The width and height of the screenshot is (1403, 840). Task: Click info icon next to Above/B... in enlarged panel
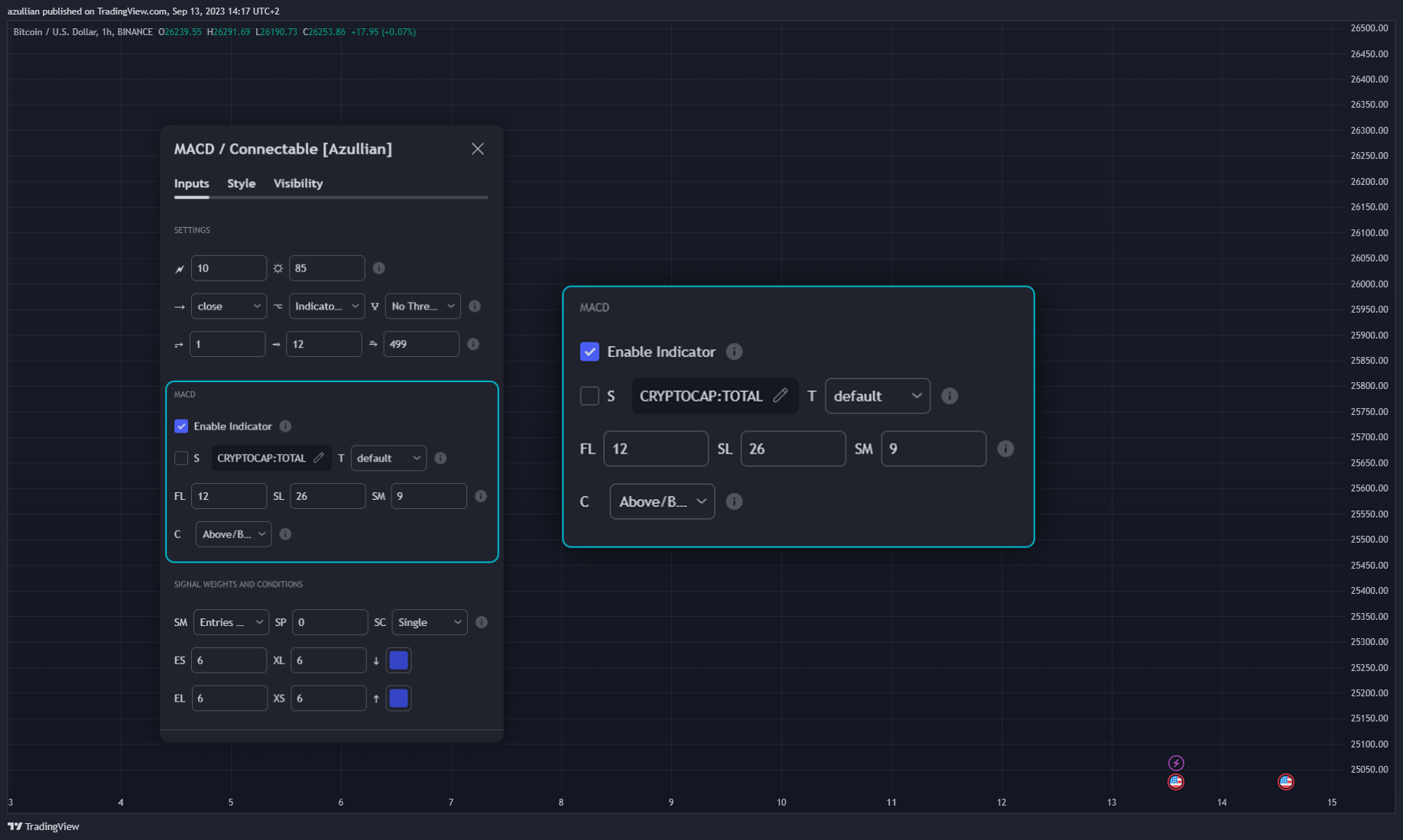[734, 501]
